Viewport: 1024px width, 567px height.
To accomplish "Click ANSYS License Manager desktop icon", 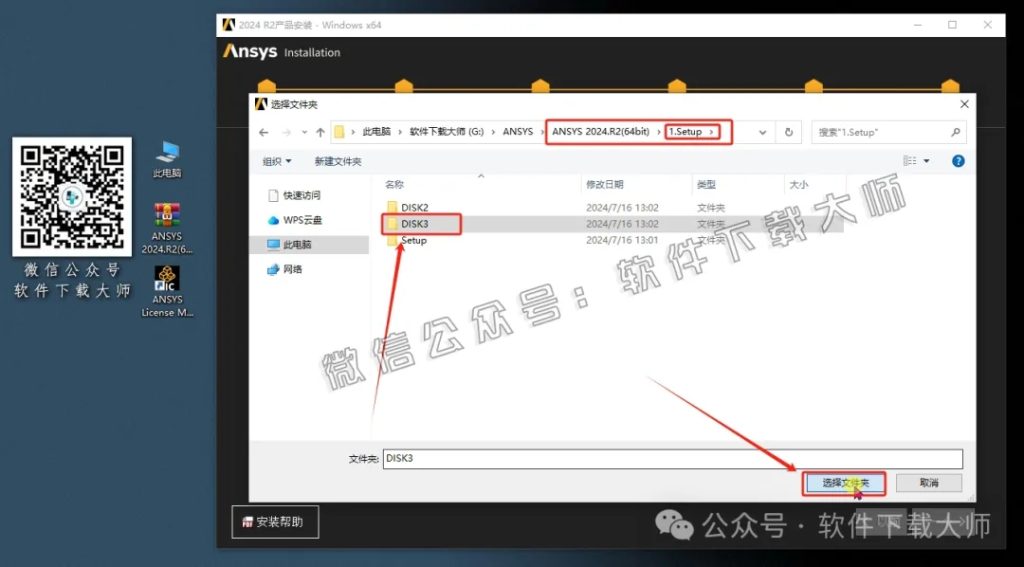I will (167, 291).
